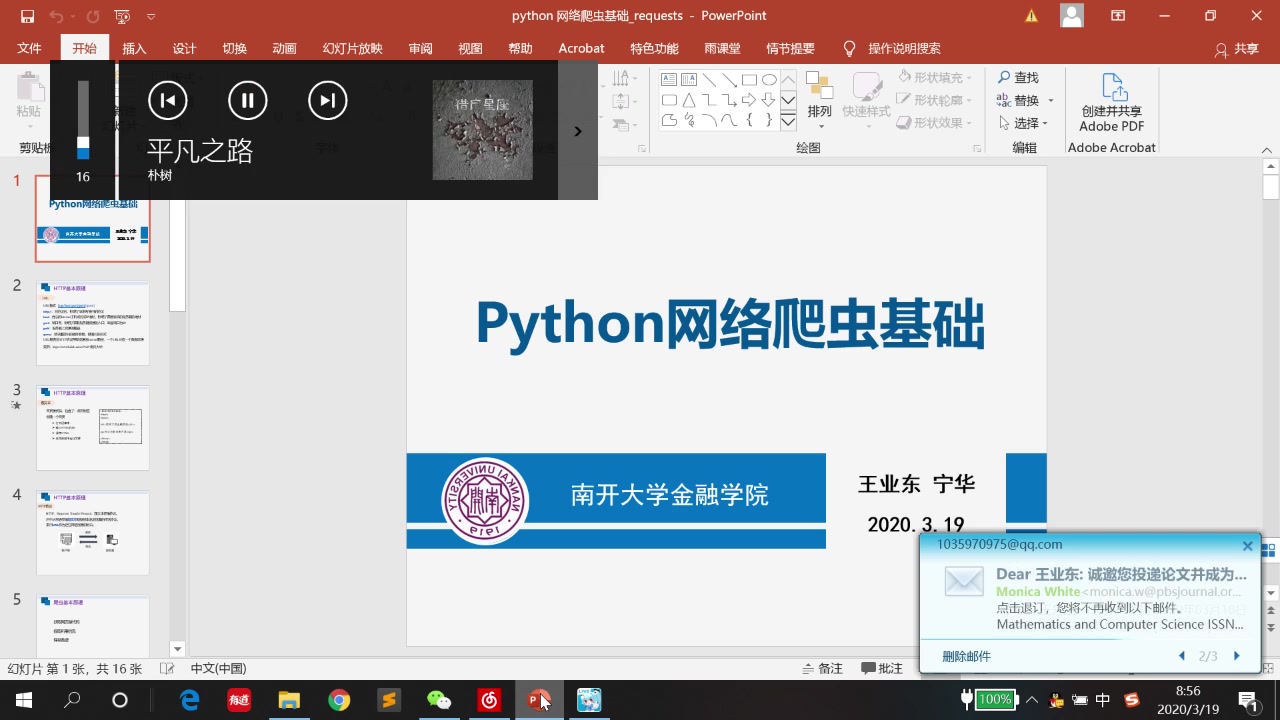Click the Arrange (排列) icon
Image resolution: width=1280 pixels, height=720 pixels.
pyautogui.click(x=819, y=100)
